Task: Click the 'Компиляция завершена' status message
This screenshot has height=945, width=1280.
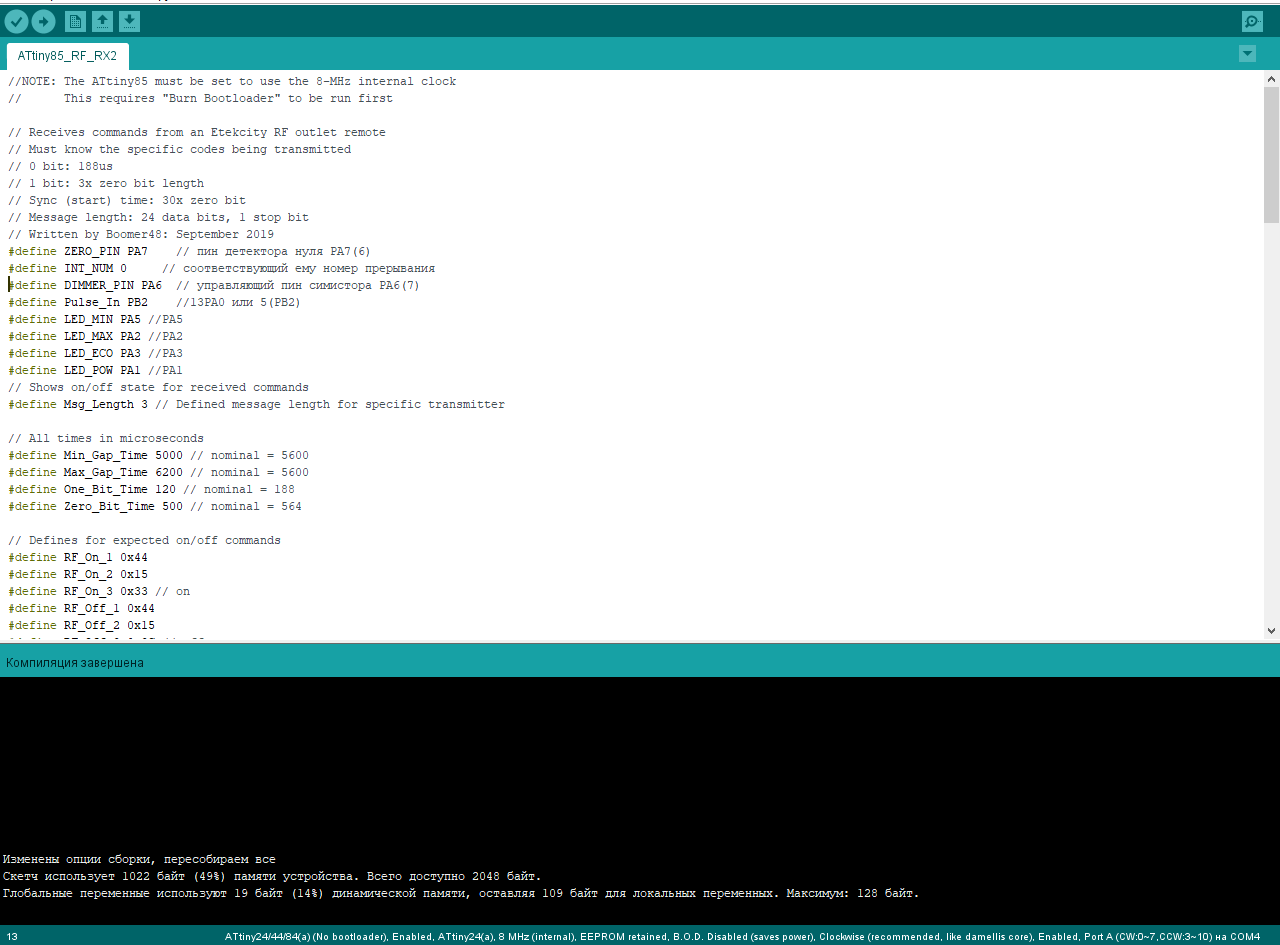Action: [x=75, y=662]
